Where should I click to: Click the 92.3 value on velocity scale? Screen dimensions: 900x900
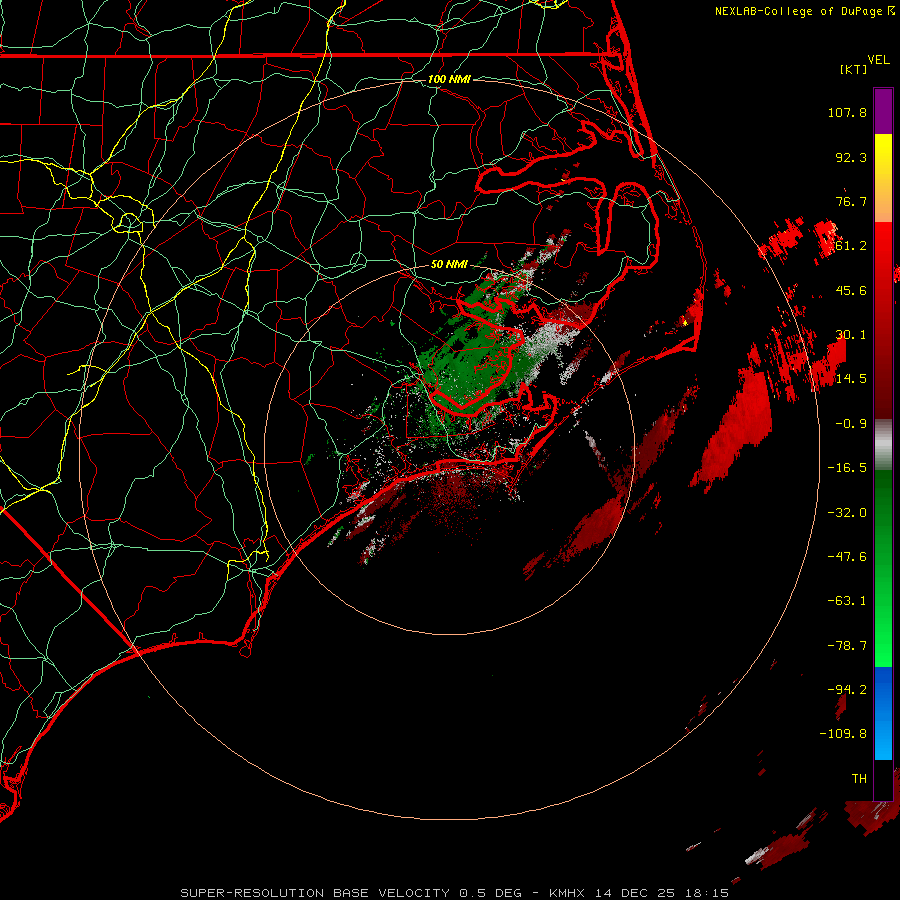851,157
